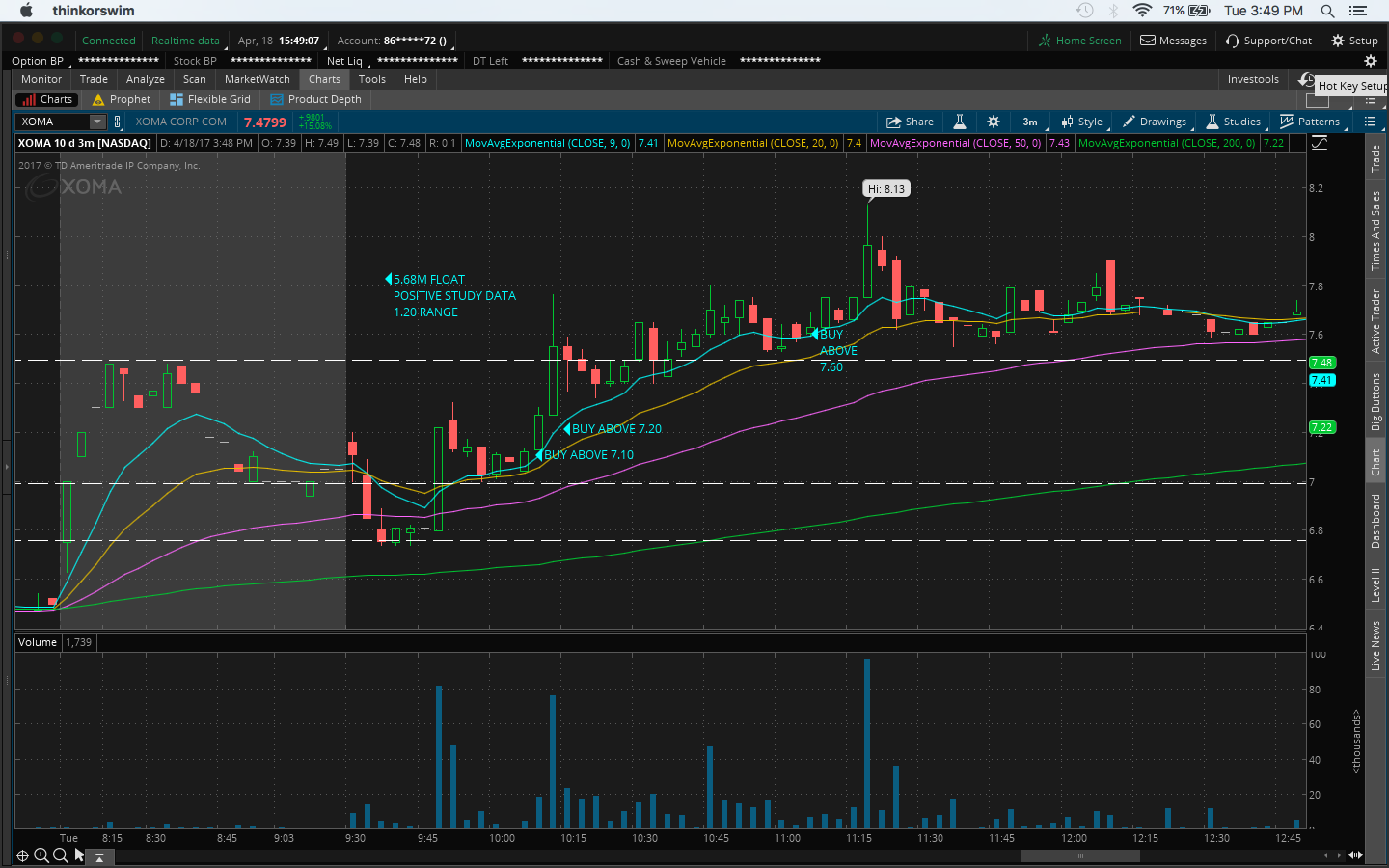The height and width of the screenshot is (868, 1389).
Task: Click the Time Machine menu bar icon
Action: click(x=1085, y=11)
